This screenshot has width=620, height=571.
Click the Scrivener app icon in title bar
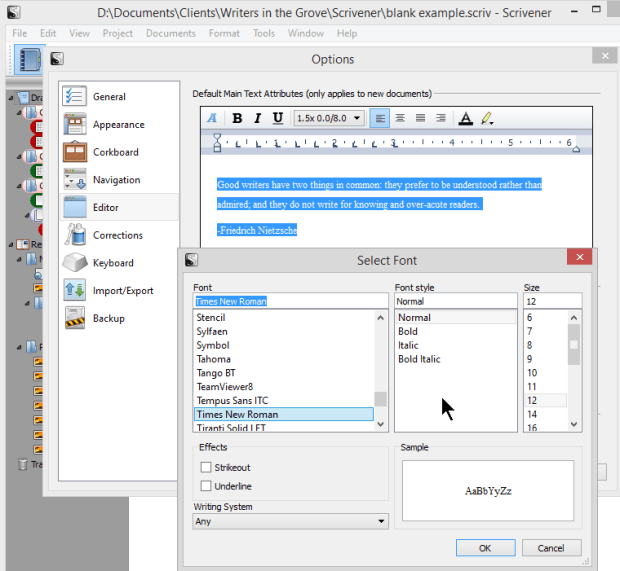[x=13, y=12]
